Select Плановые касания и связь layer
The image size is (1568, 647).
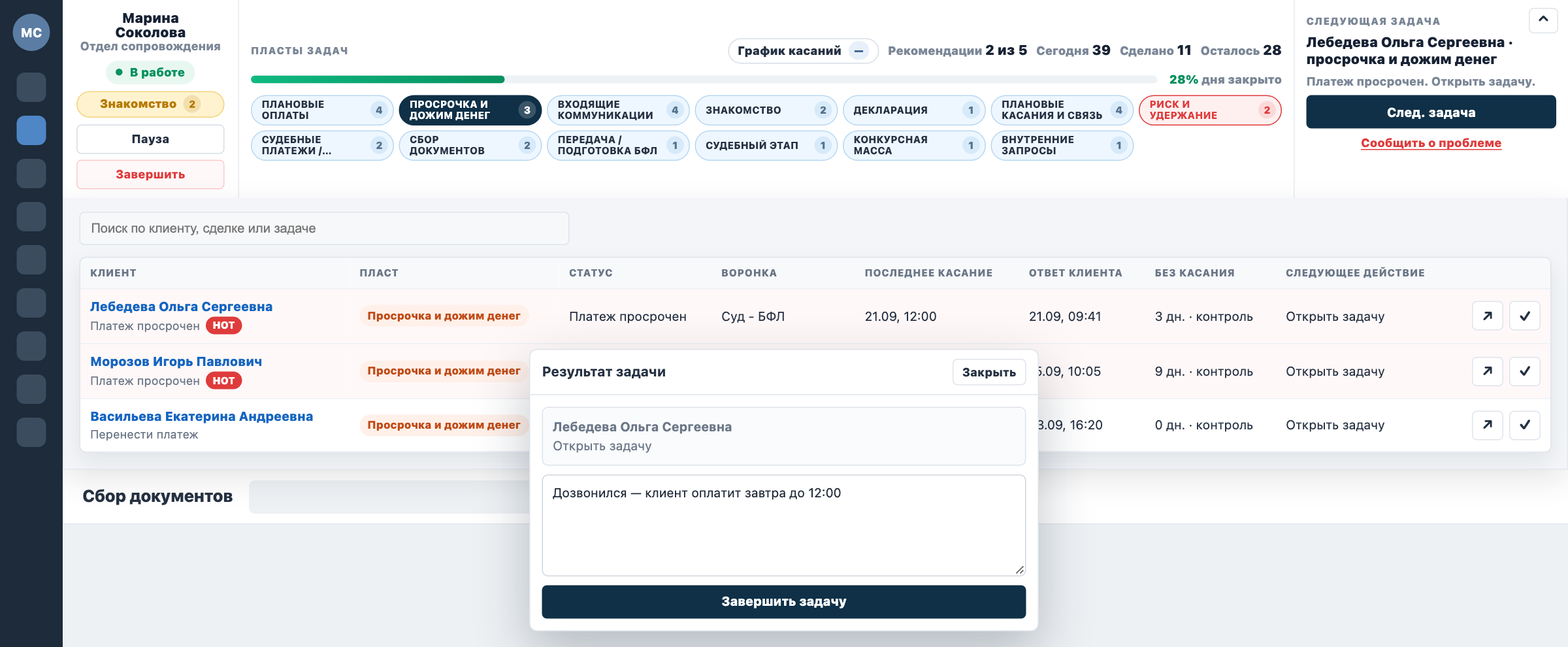coord(1062,110)
